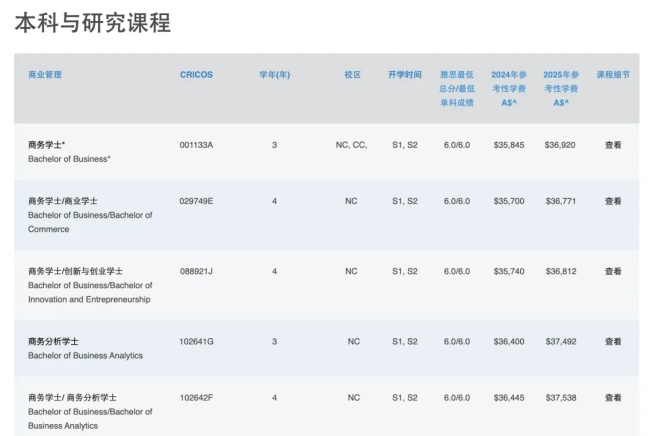Screen dimensions: 650x436
Task: Open 查看 link for Bachelor of Business row
Action: coord(613,145)
